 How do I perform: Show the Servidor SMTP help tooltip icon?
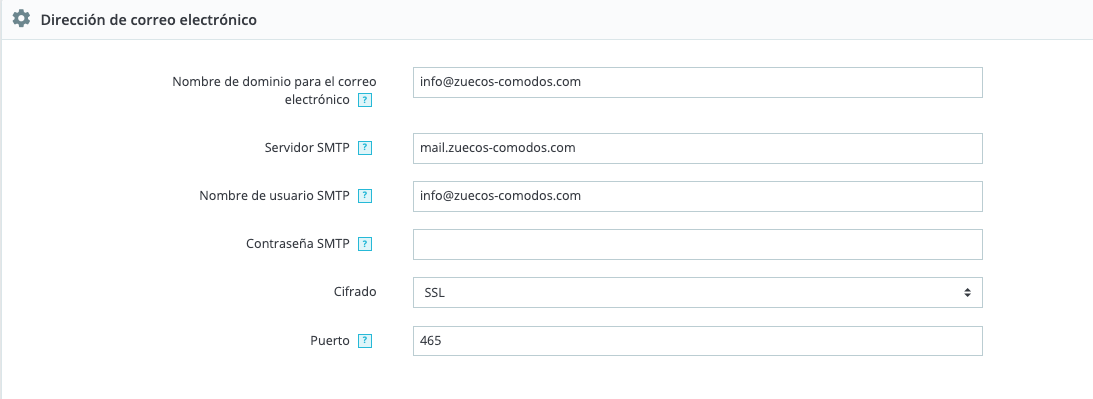365,148
